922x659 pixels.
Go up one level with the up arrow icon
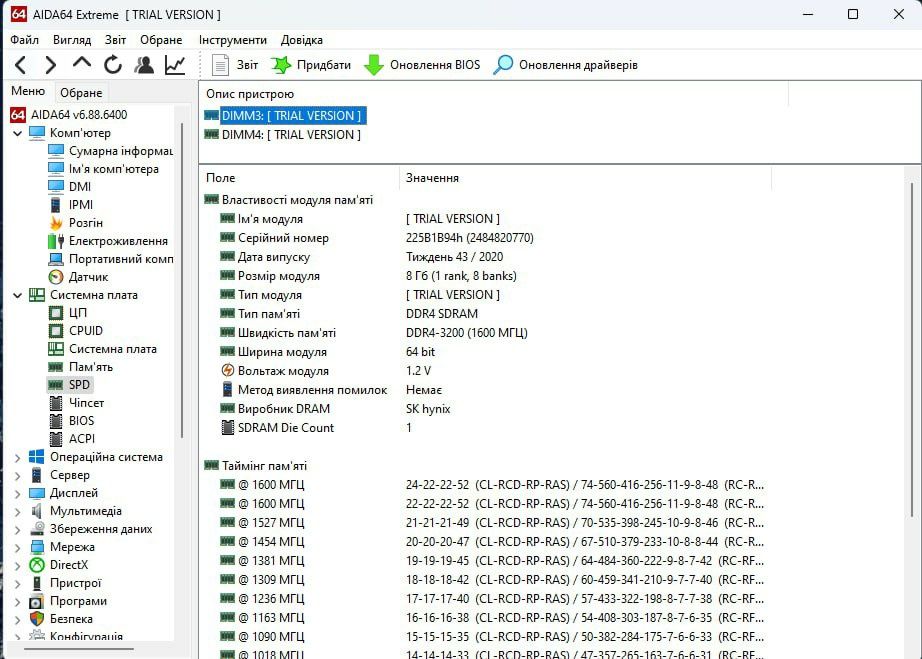(82, 62)
